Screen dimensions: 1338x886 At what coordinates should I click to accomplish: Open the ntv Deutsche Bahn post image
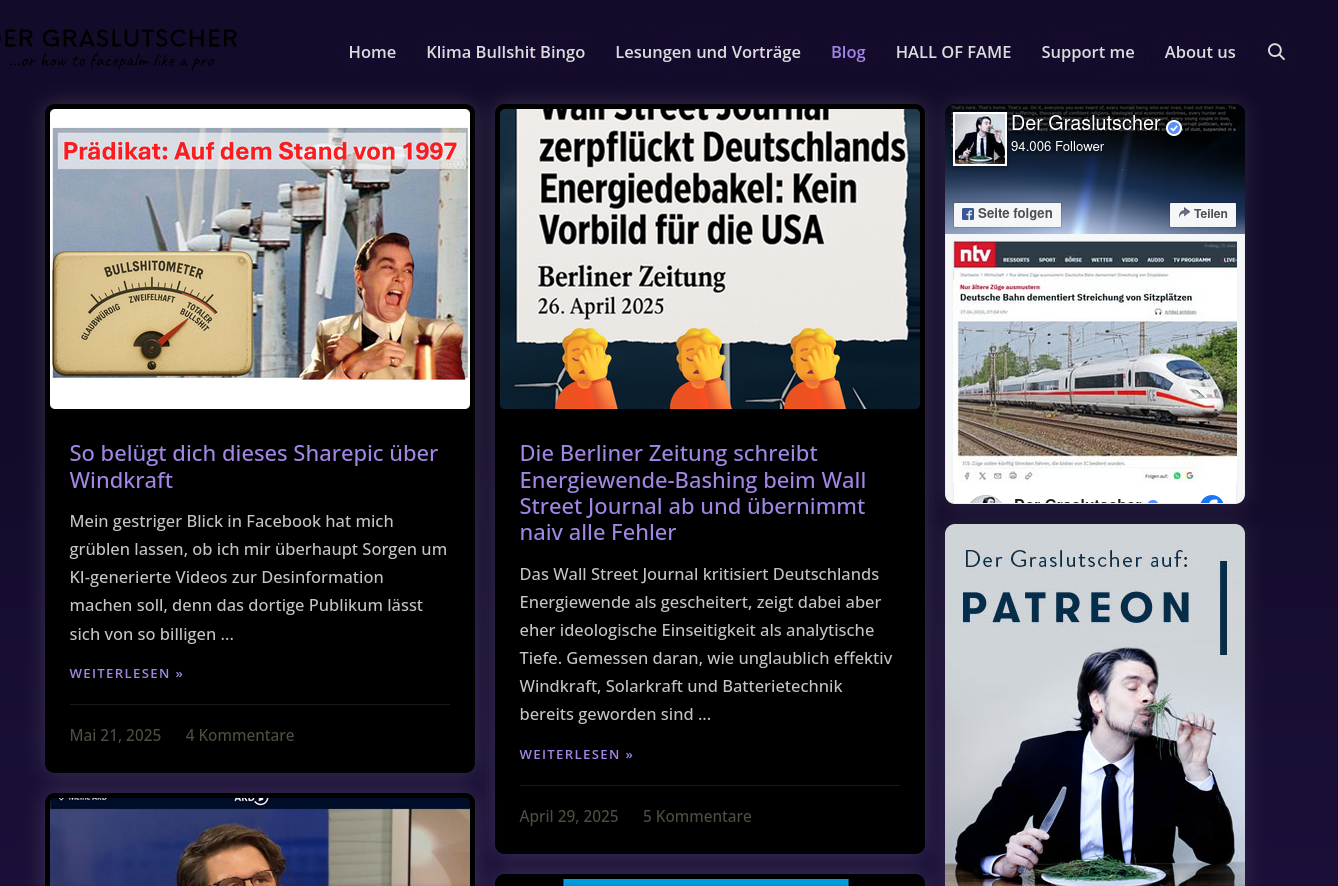pos(1095,364)
